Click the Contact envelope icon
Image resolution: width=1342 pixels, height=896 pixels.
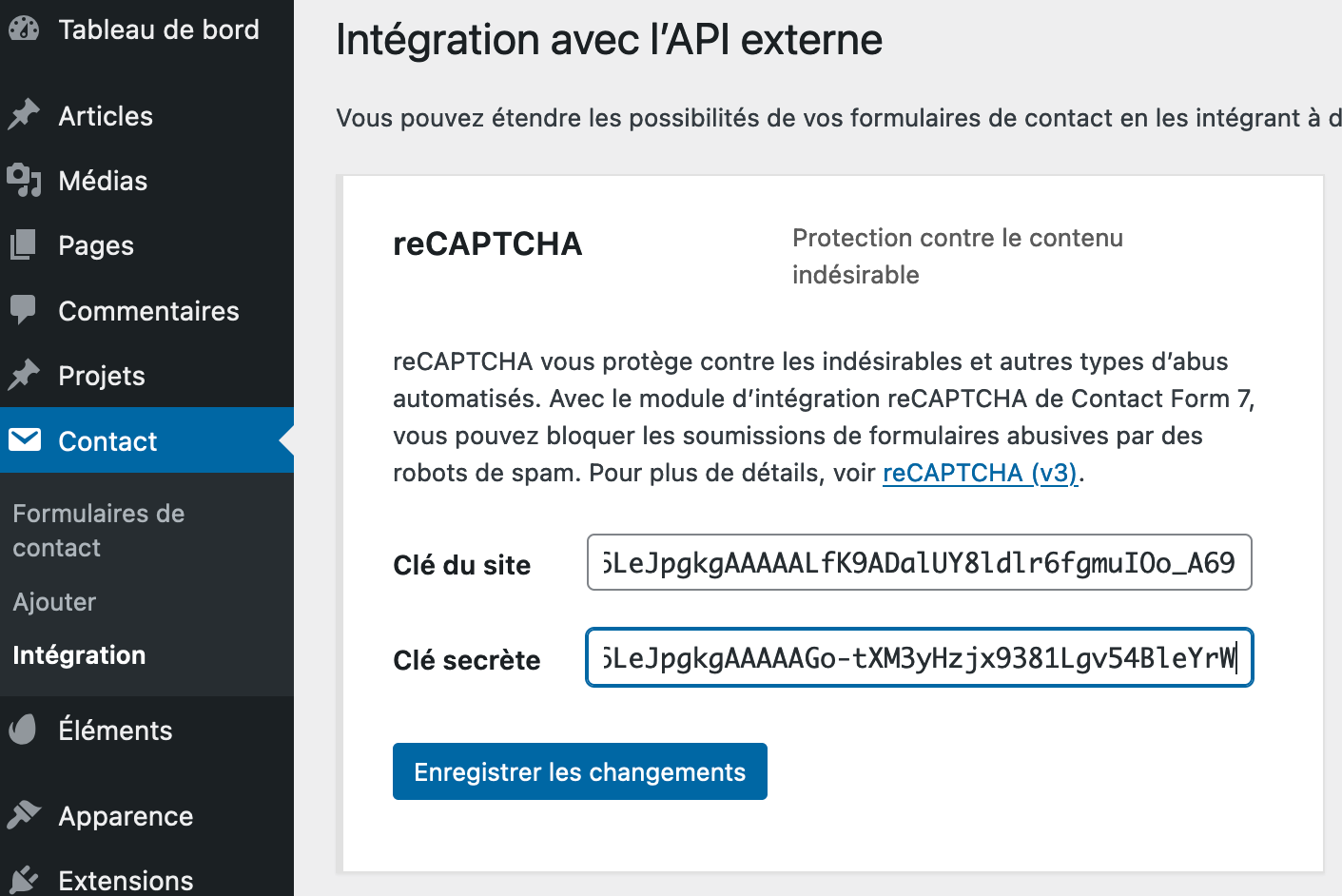click(25, 439)
